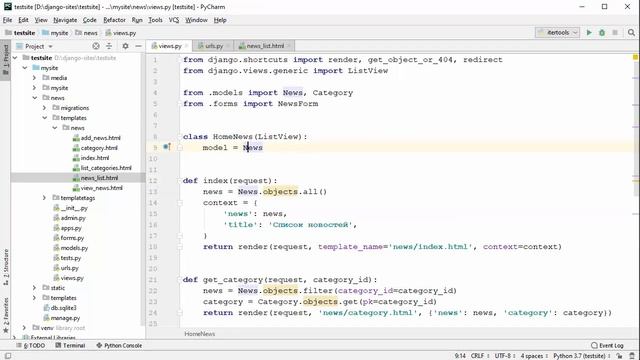
Task: Open the Navigate menu
Action: pyautogui.click(x=65, y=20)
